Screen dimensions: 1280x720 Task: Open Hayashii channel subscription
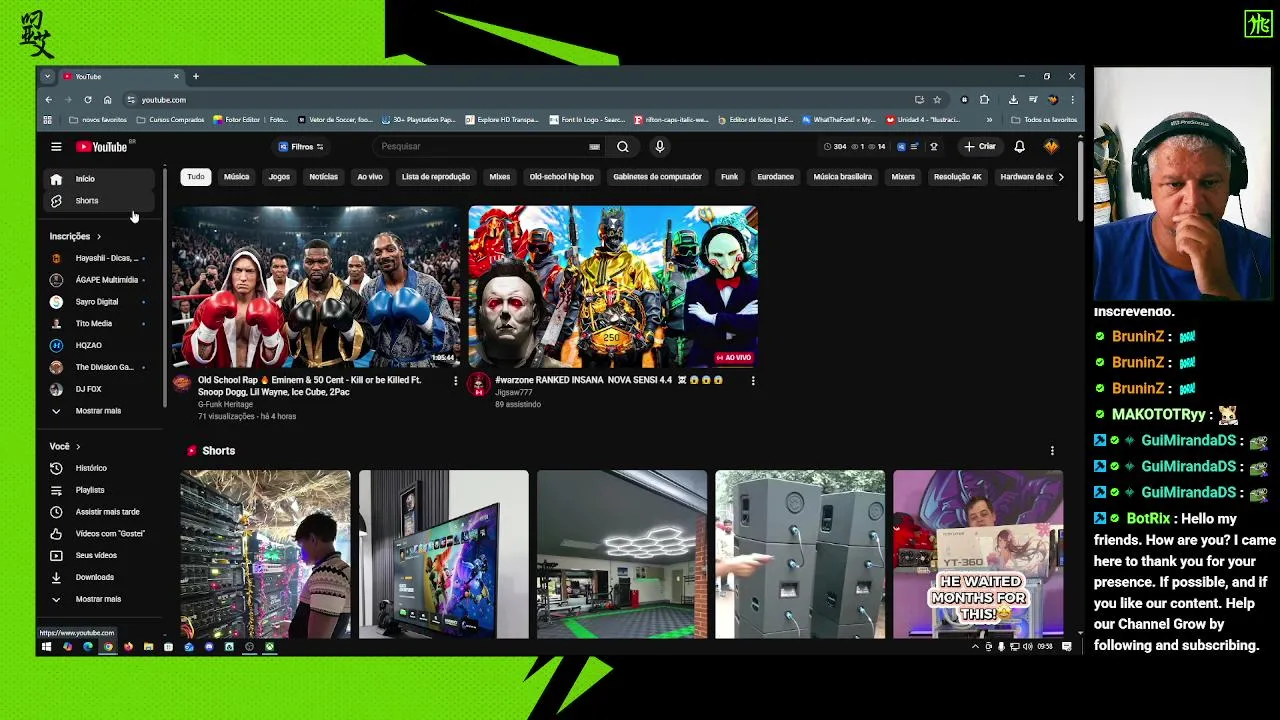point(100,258)
